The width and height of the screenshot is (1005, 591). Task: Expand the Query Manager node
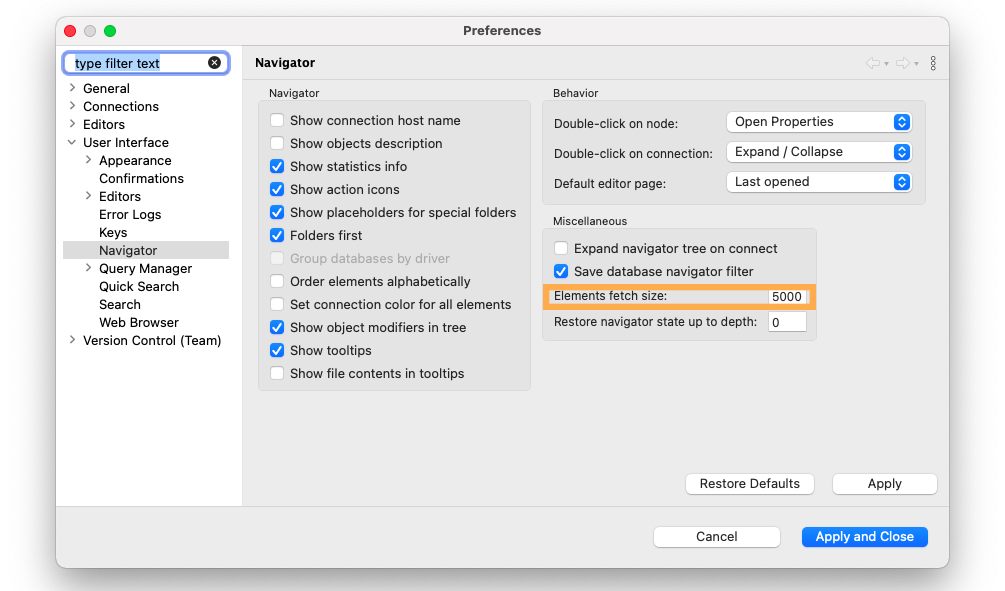88,268
